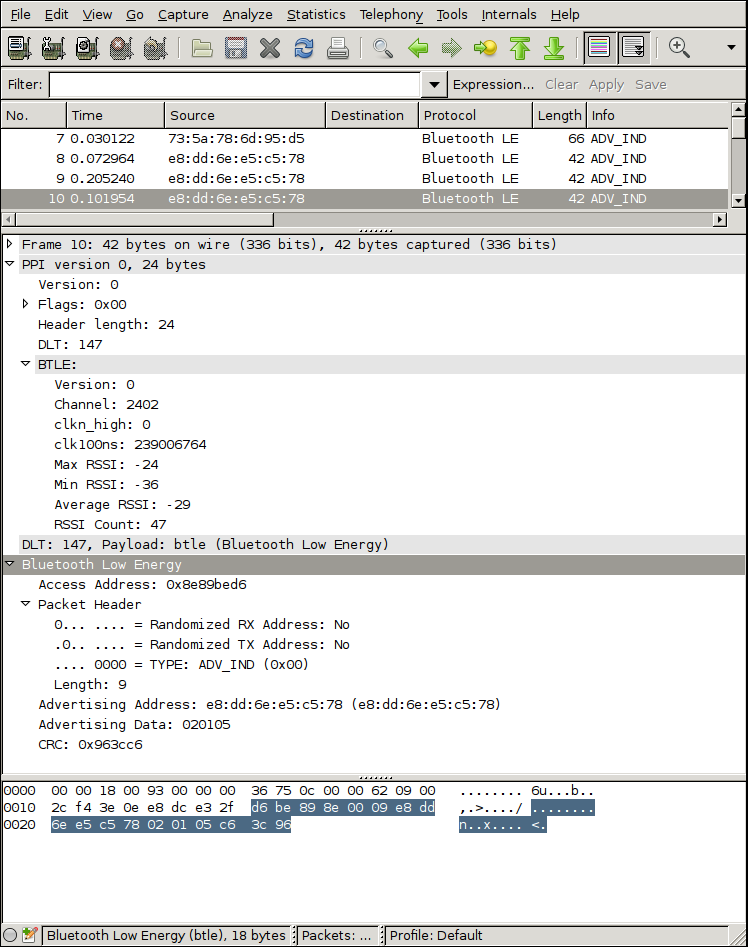This screenshot has width=748, height=947.
Task: Sort packets by the Source column
Action: [x=245, y=115]
